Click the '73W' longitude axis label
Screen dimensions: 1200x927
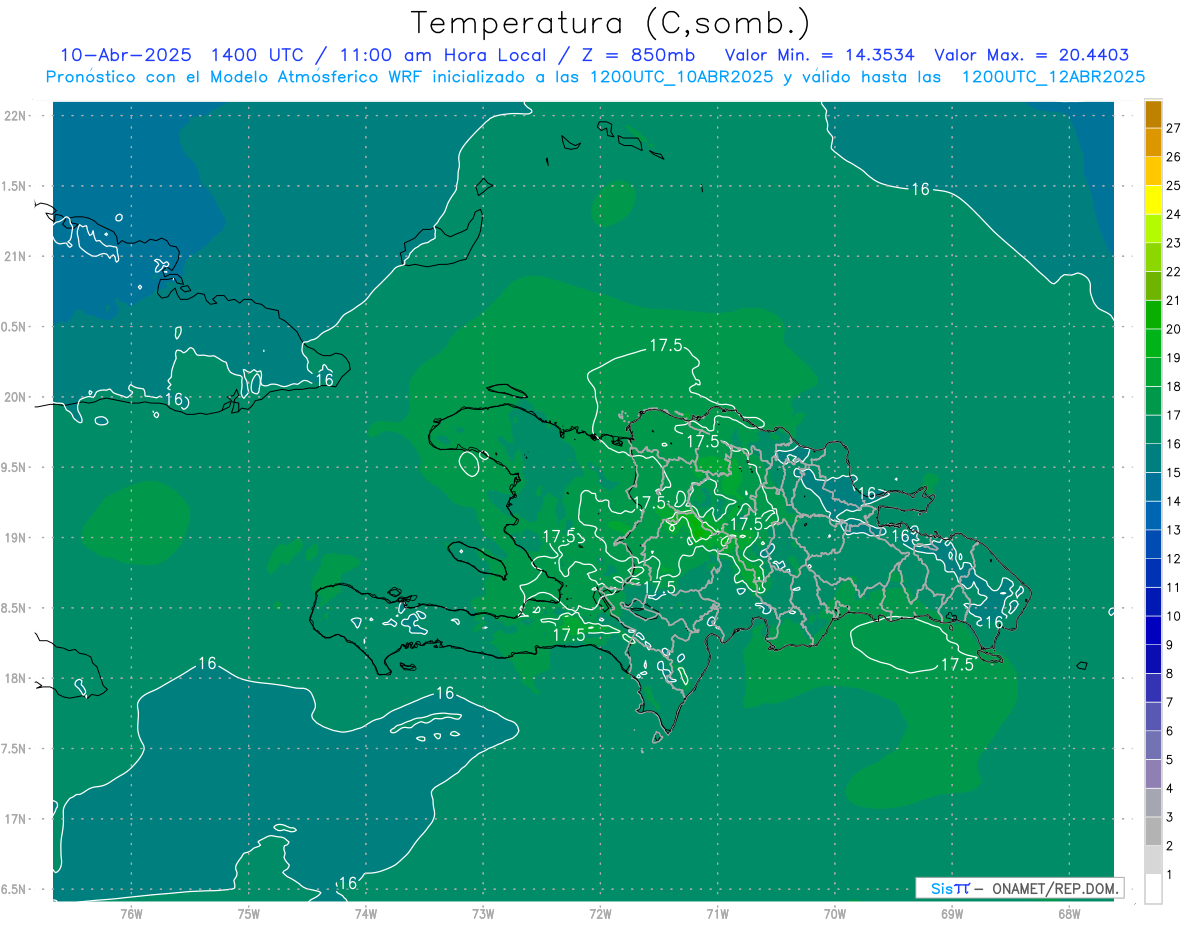(483, 914)
